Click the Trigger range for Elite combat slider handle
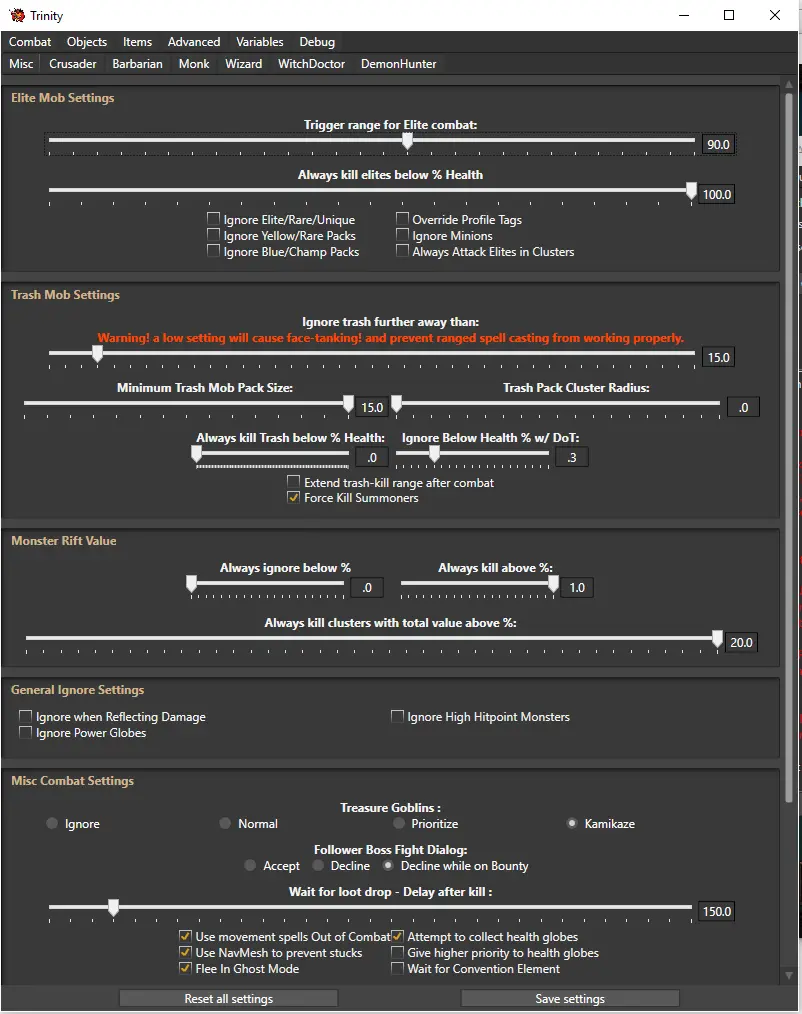Viewport: 802px width, 1014px height. (407, 140)
